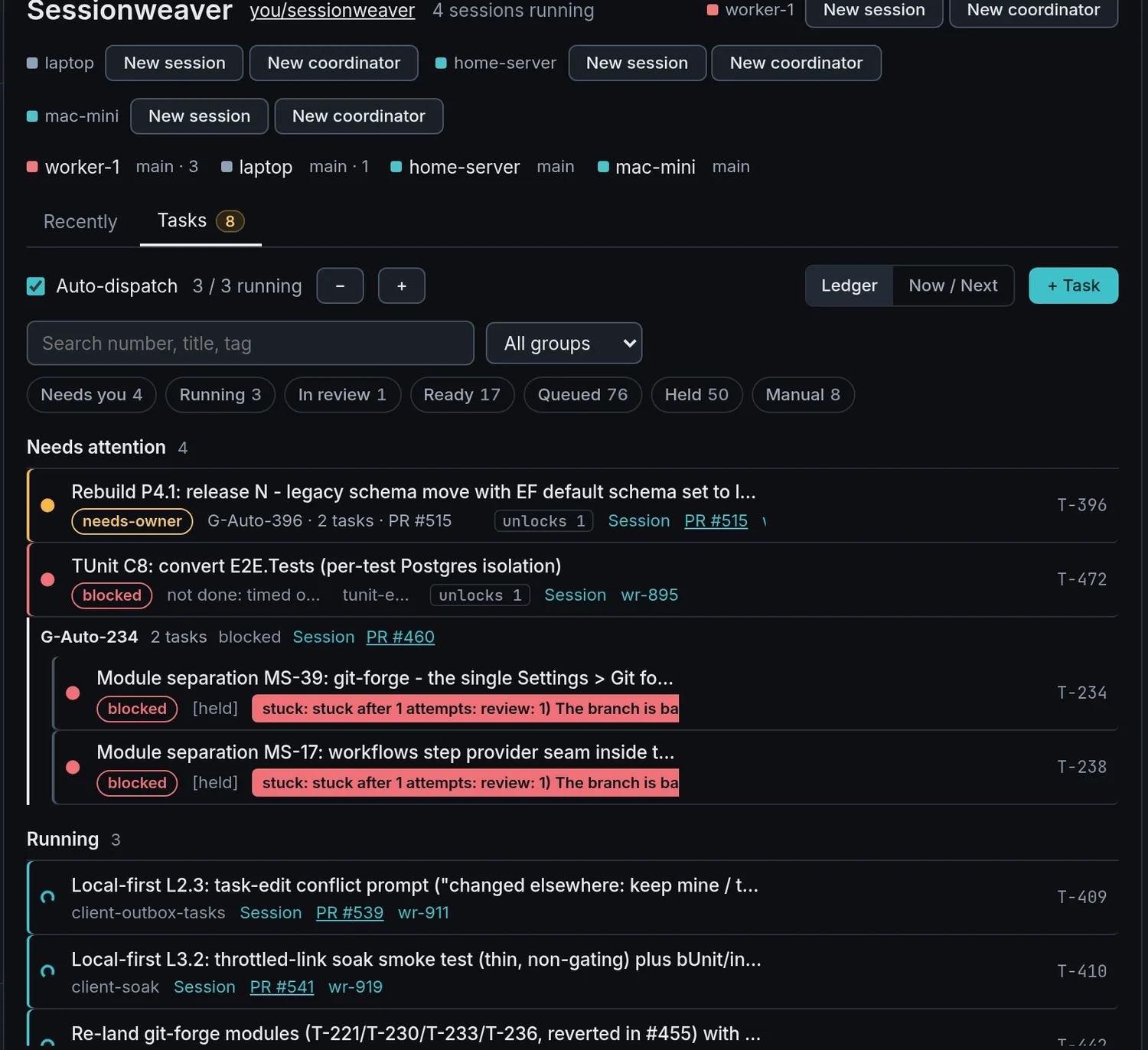Filter tasks by Held 50
Viewport: 1148px width, 1050px height.
pyautogui.click(x=696, y=395)
